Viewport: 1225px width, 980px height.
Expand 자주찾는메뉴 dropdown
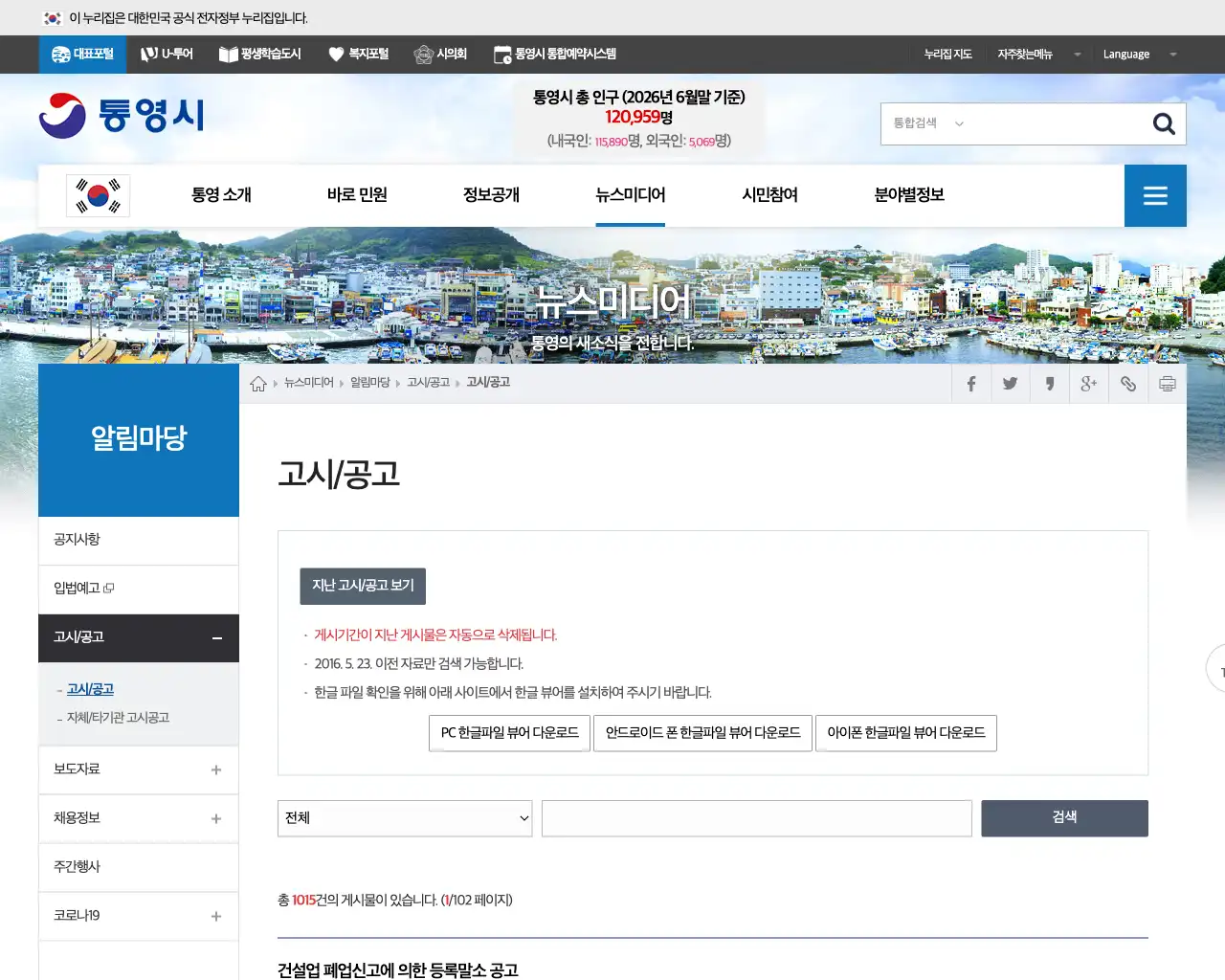pyautogui.click(x=1038, y=55)
